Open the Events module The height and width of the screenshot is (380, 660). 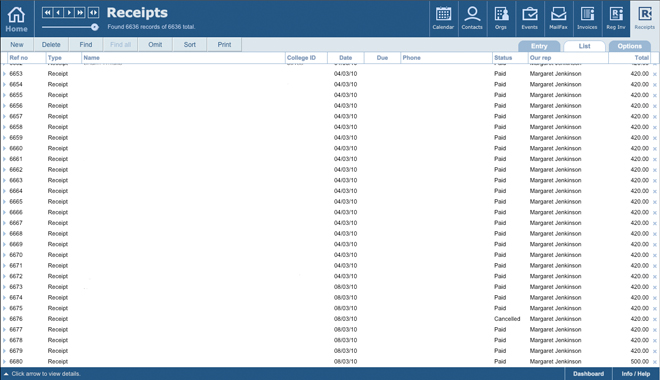tap(530, 18)
